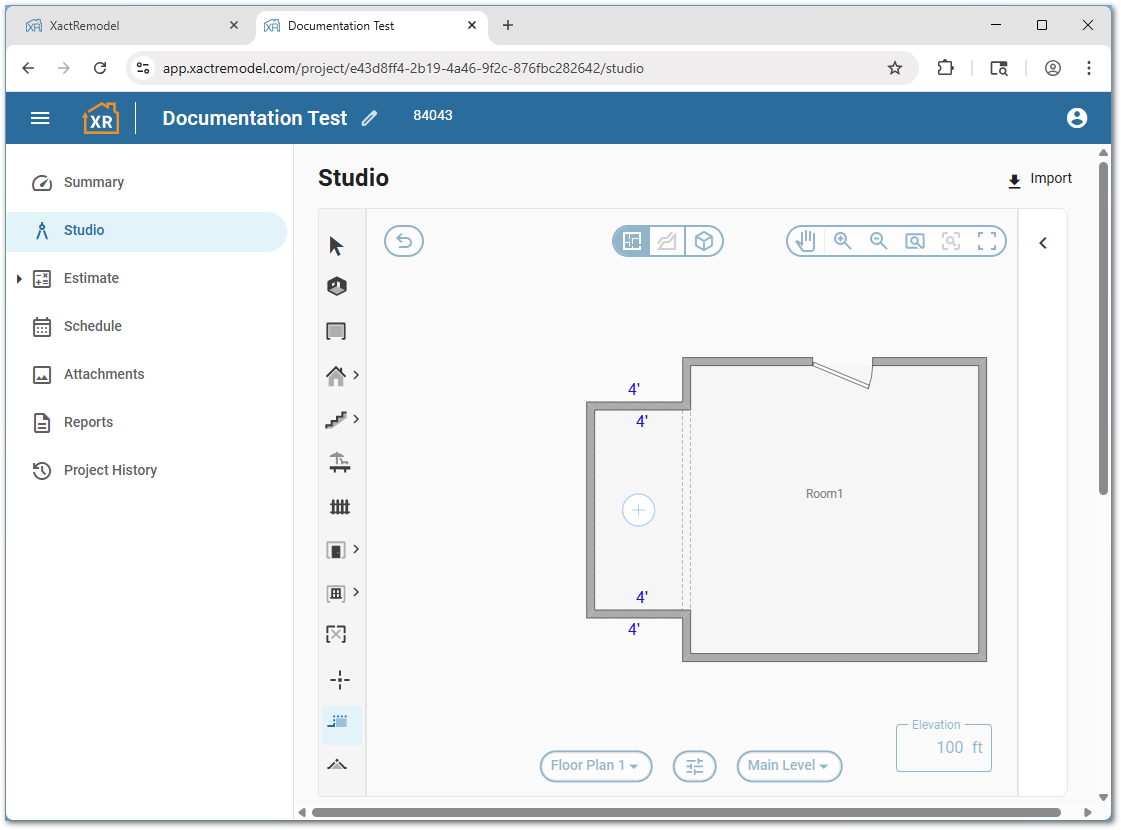Choose the deck tool icon
This screenshot has height=830, width=1121.
click(339, 462)
